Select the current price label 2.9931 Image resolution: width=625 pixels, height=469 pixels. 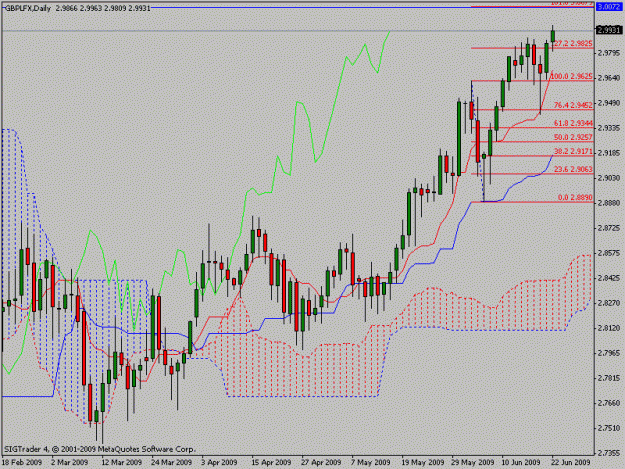point(609,30)
